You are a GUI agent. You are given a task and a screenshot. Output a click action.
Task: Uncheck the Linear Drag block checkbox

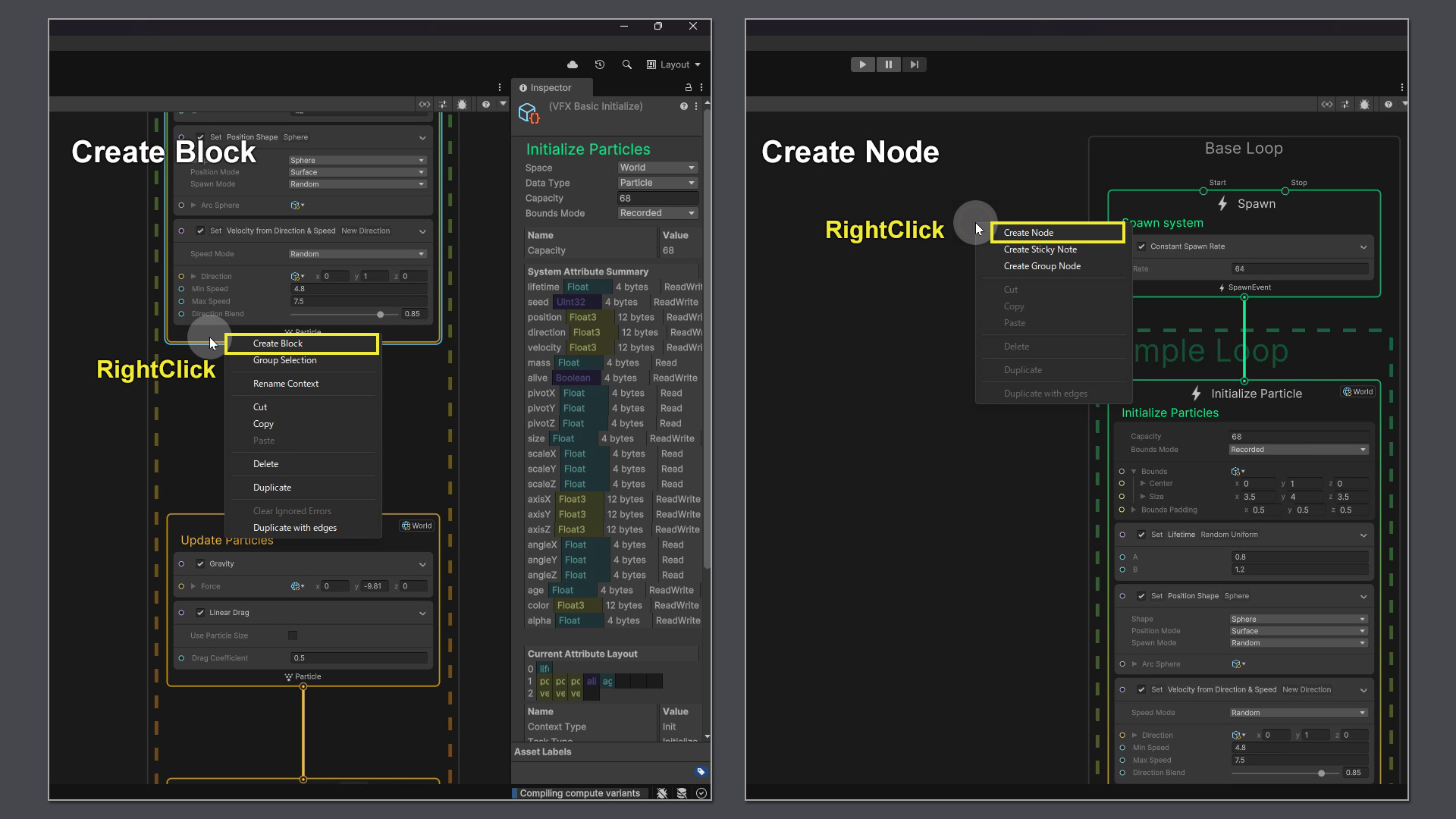tap(200, 612)
